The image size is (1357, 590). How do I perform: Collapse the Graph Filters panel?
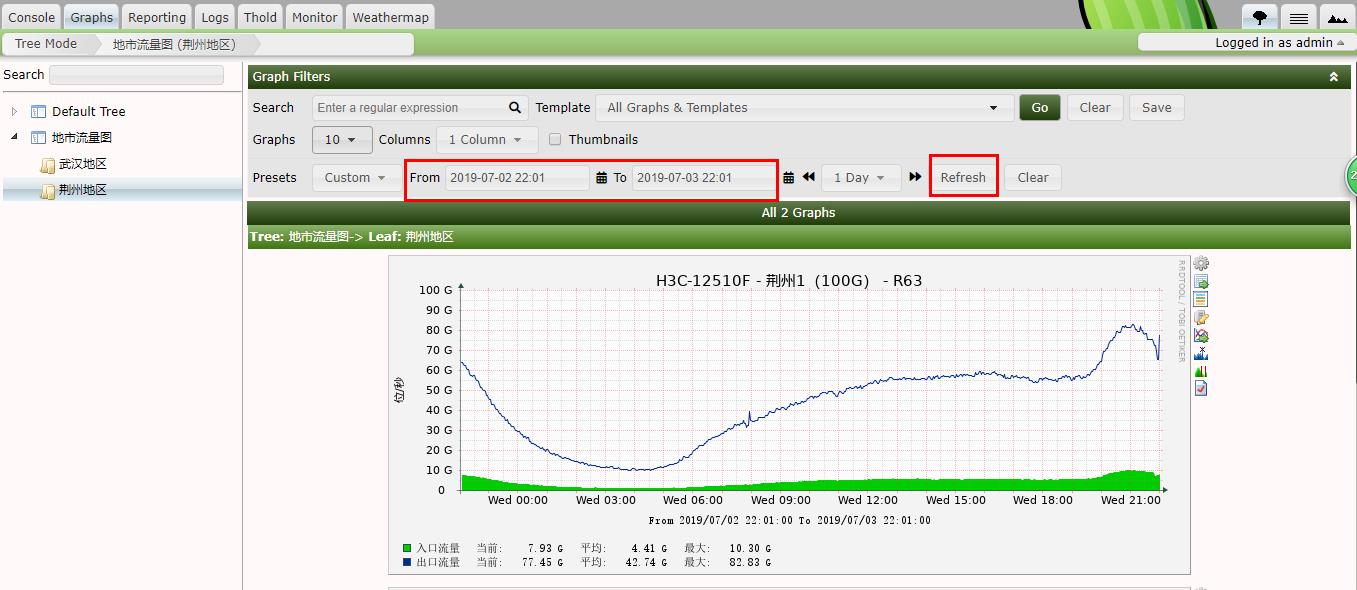1333,77
